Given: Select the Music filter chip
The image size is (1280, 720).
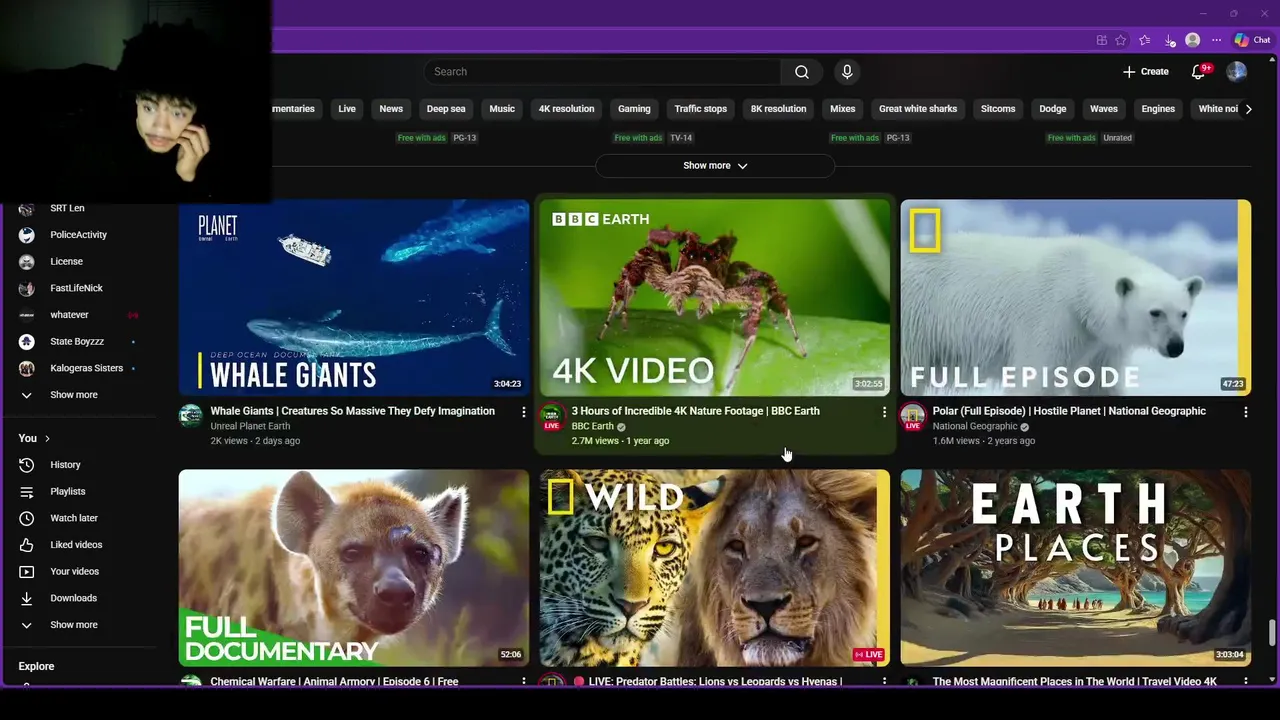Looking at the screenshot, I should click(x=502, y=109).
